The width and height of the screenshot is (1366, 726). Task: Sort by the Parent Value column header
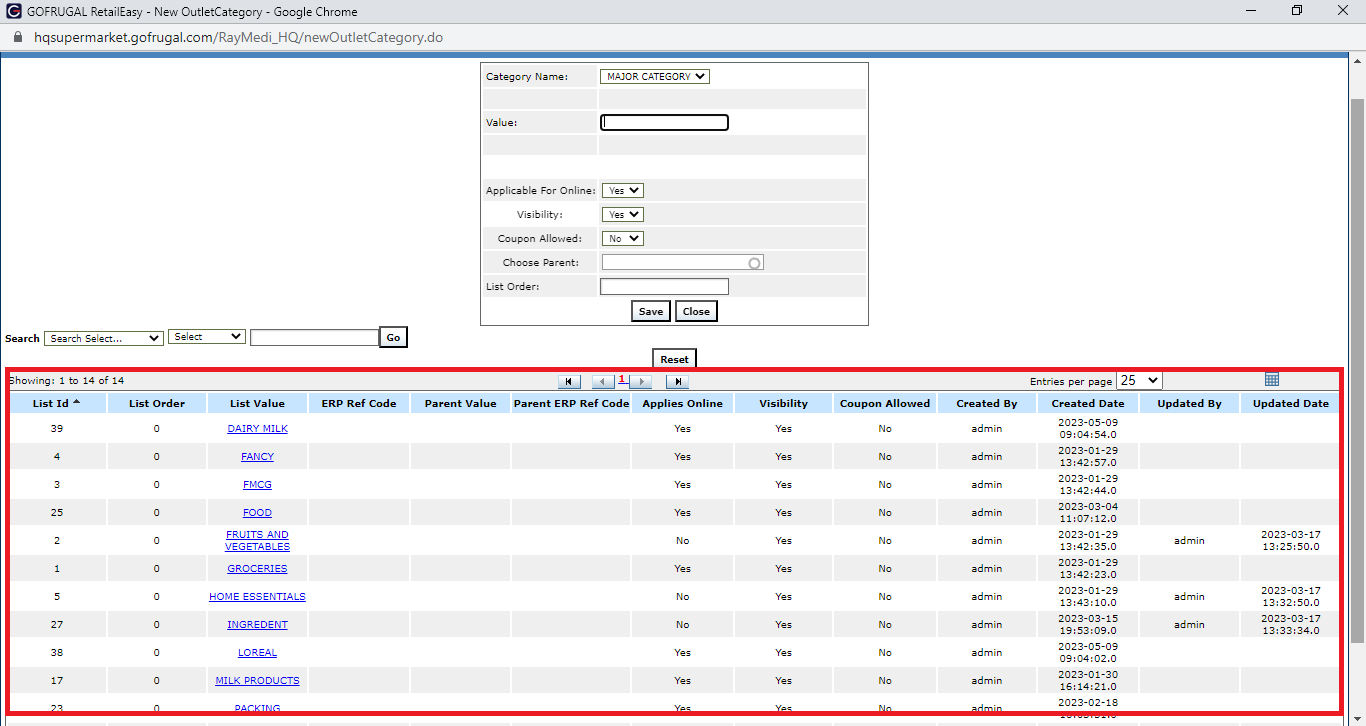460,404
